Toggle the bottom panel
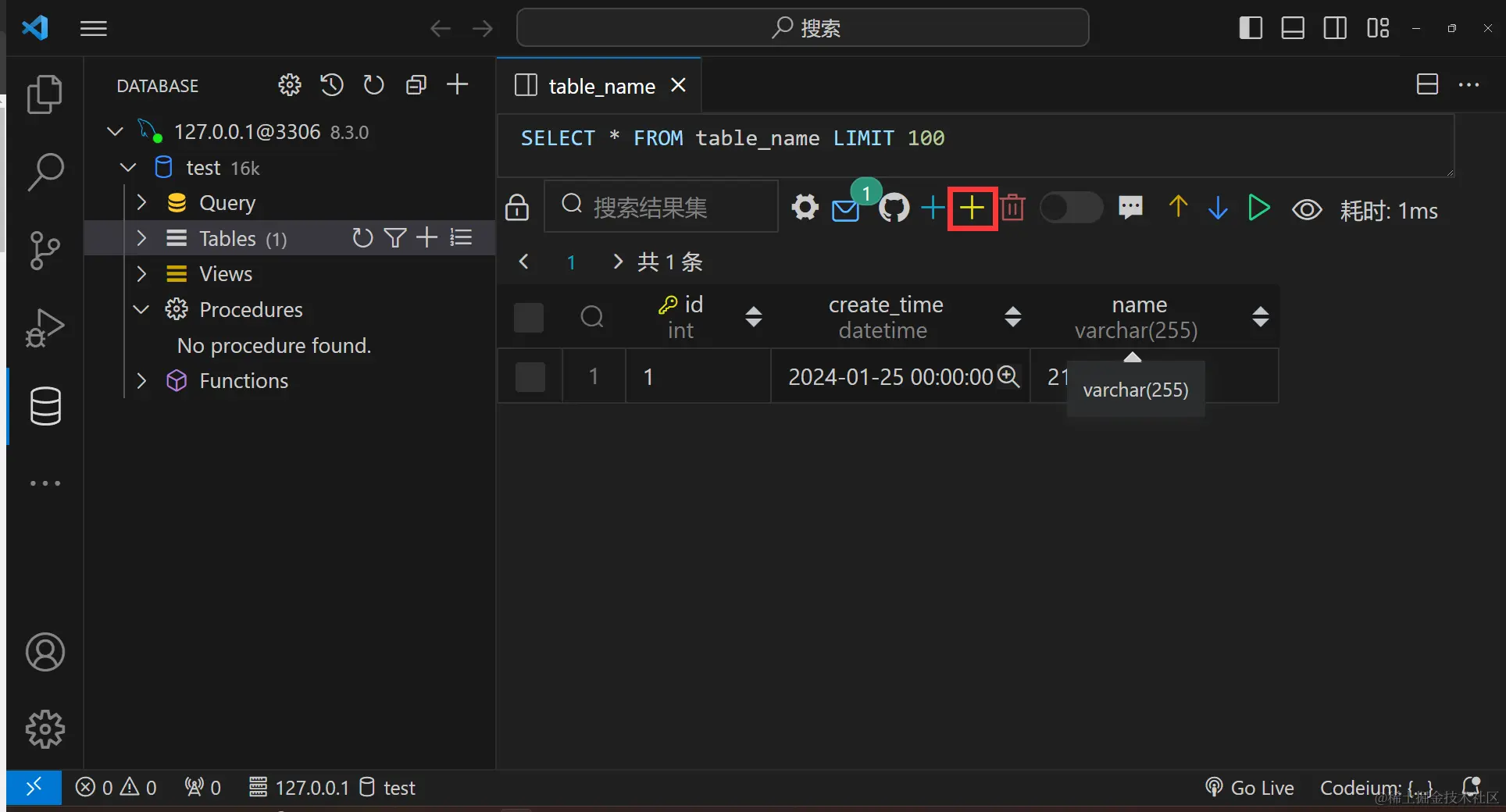The height and width of the screenshot is (812, 1506). 1293,28
